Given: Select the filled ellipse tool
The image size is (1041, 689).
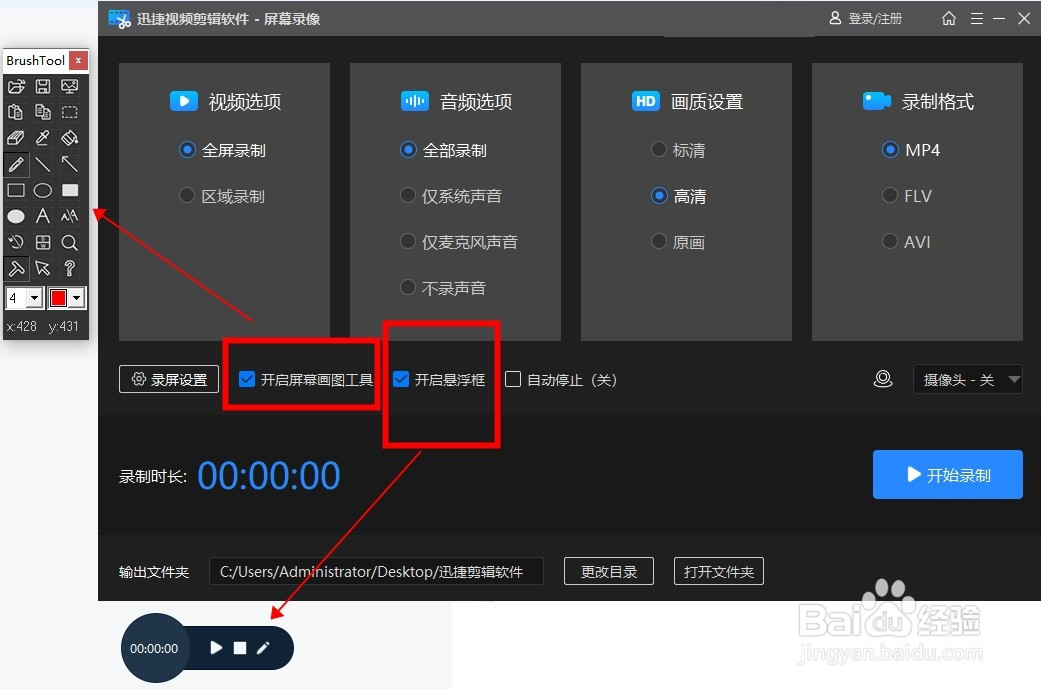Looking at the screenshot, I should click(16, 216).
